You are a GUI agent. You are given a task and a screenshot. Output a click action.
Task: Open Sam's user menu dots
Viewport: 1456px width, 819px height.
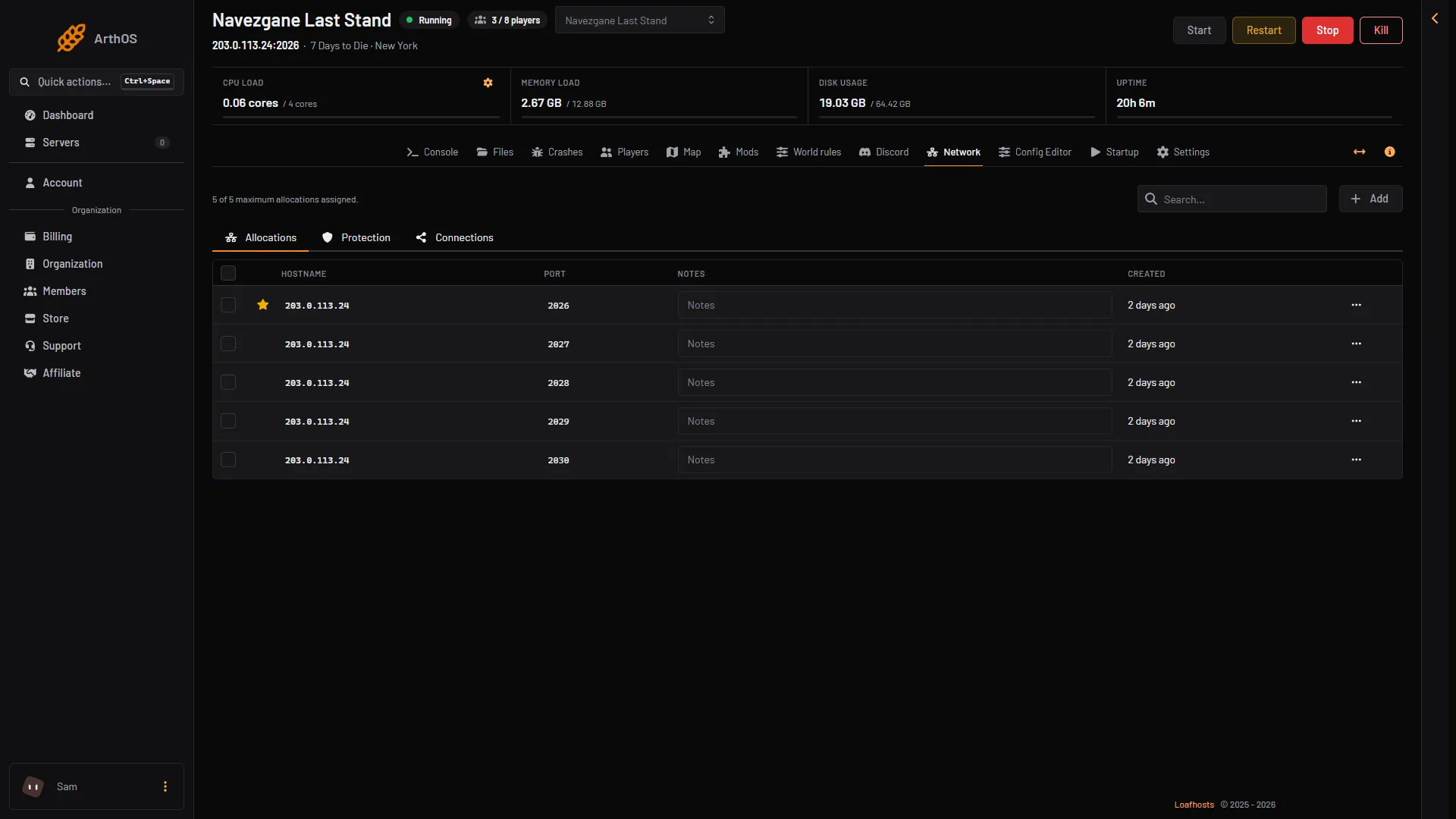(165, 786)
